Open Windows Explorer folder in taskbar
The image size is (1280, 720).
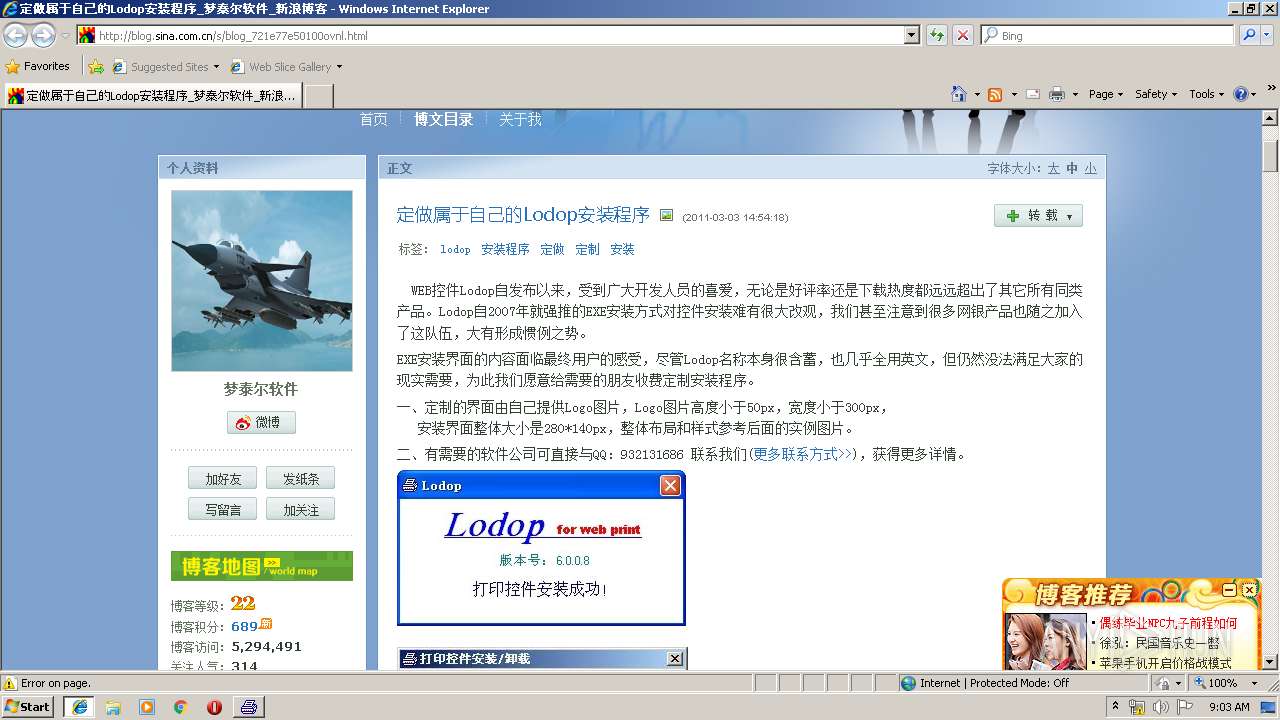[x=113, y=707]
